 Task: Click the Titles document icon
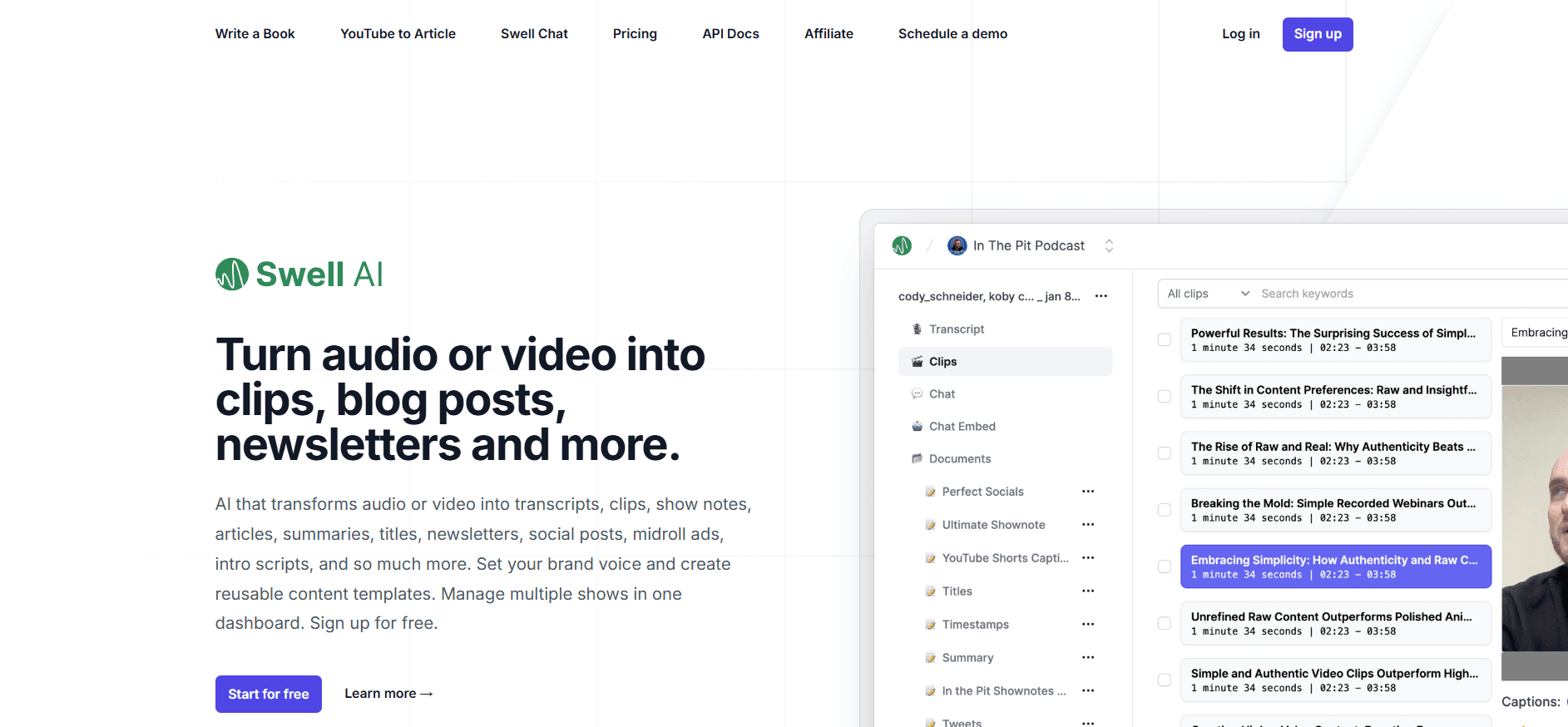[931, 591]
